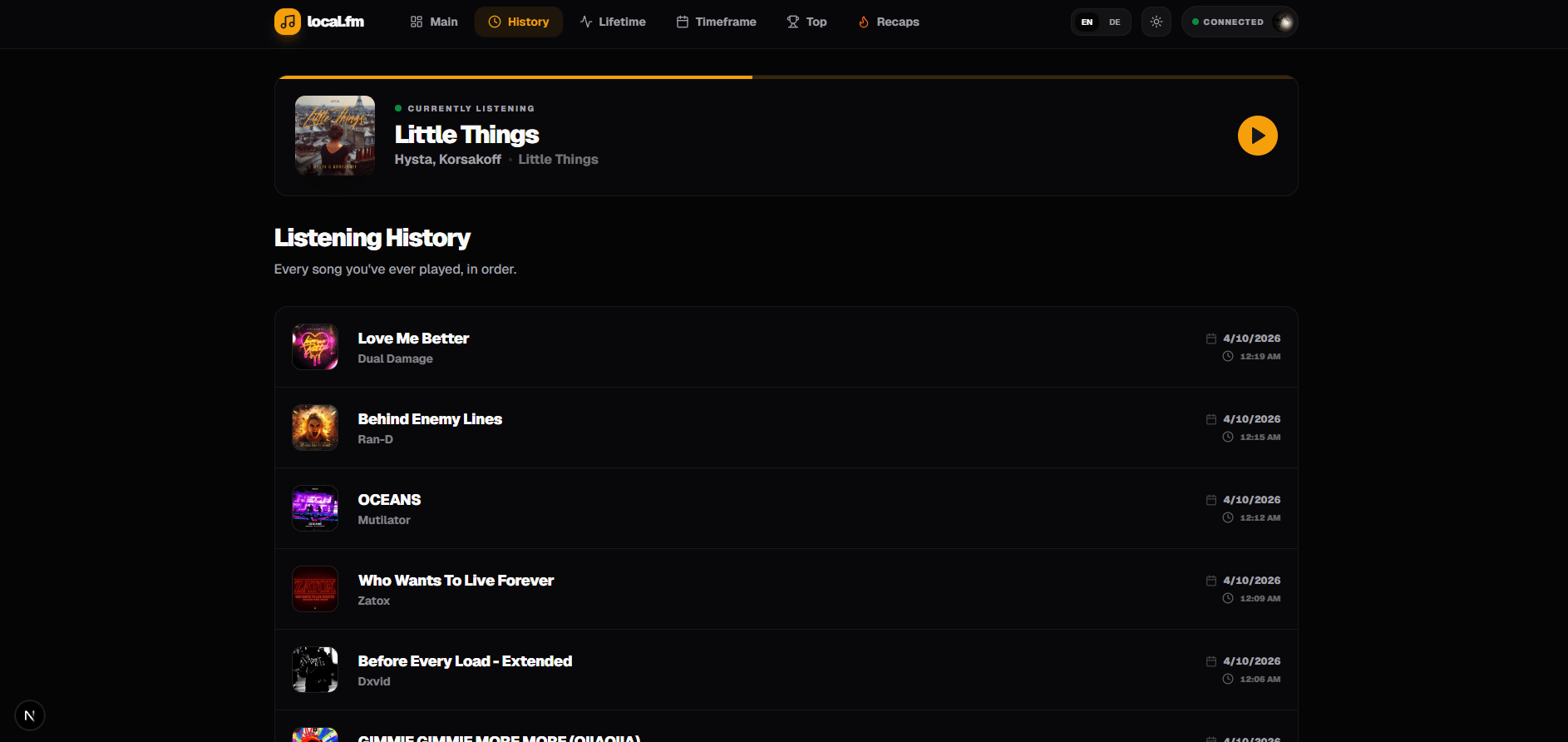Open the Timeframe tab
This screenshot has height=742, width=1568.
717,22
